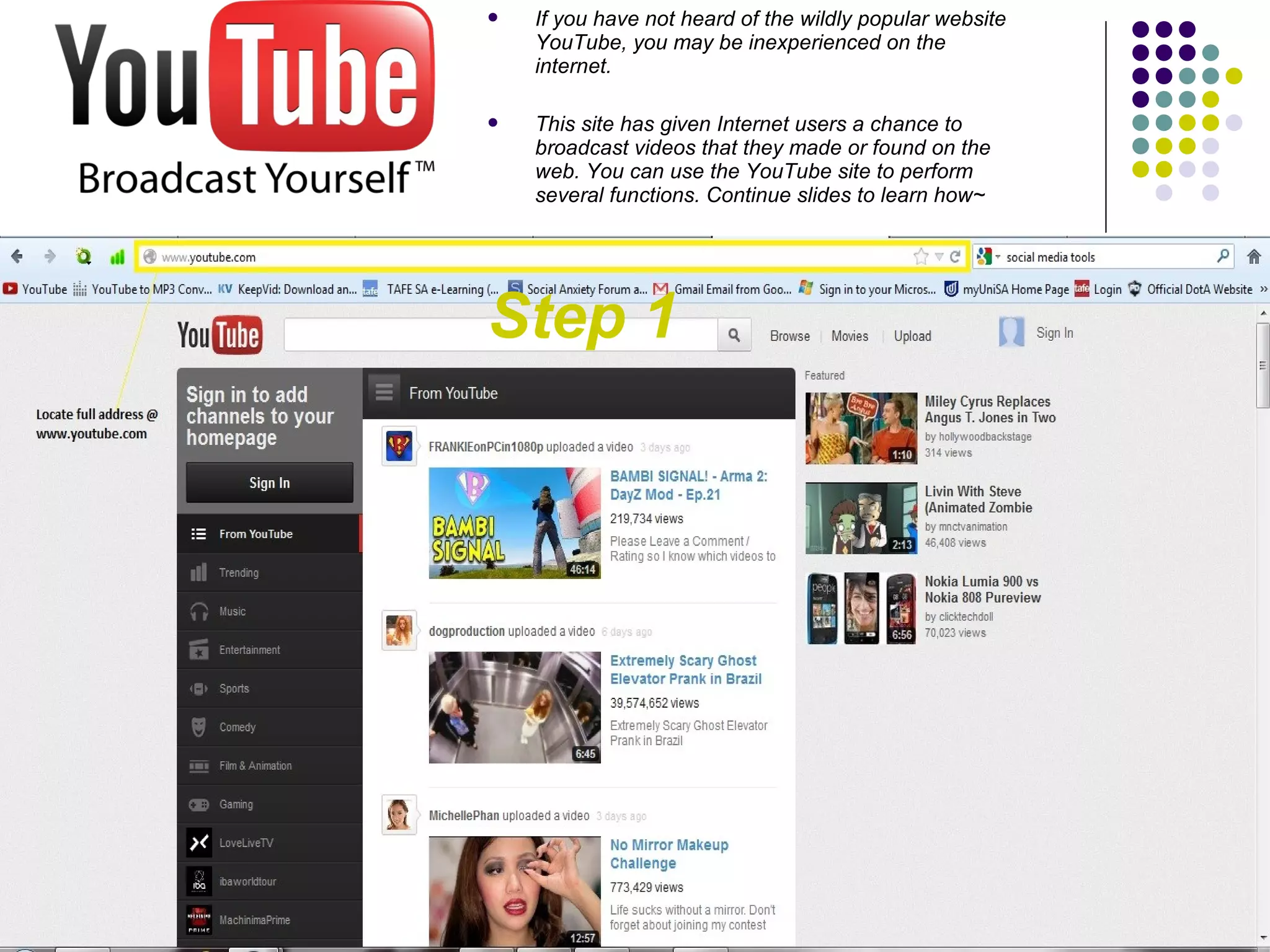Open the BAMBI SIGNAL video title link
The image size is (1270, 952).
point(689,485)
